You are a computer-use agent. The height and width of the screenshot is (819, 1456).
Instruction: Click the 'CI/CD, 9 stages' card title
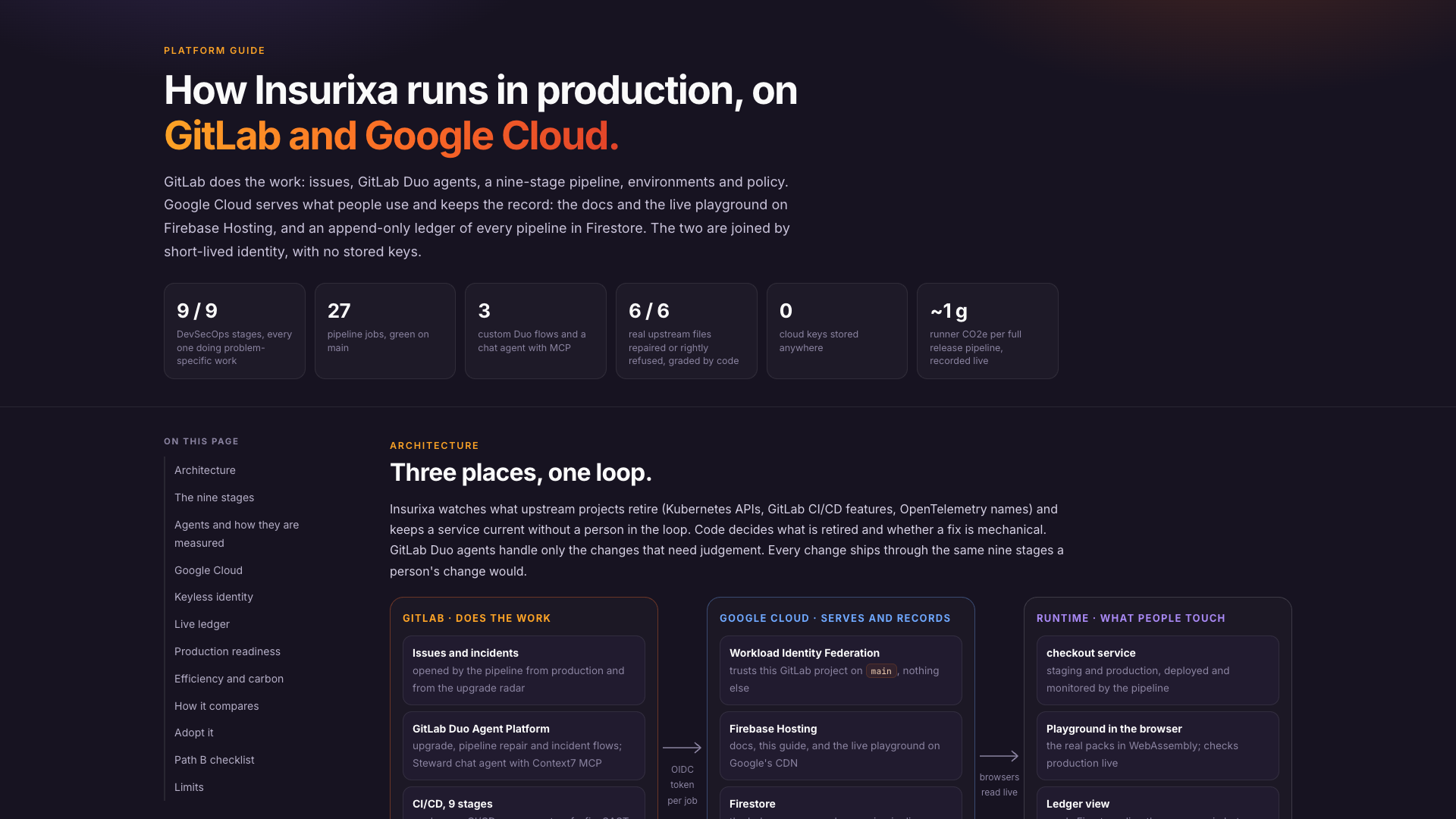tap(453, 804)
